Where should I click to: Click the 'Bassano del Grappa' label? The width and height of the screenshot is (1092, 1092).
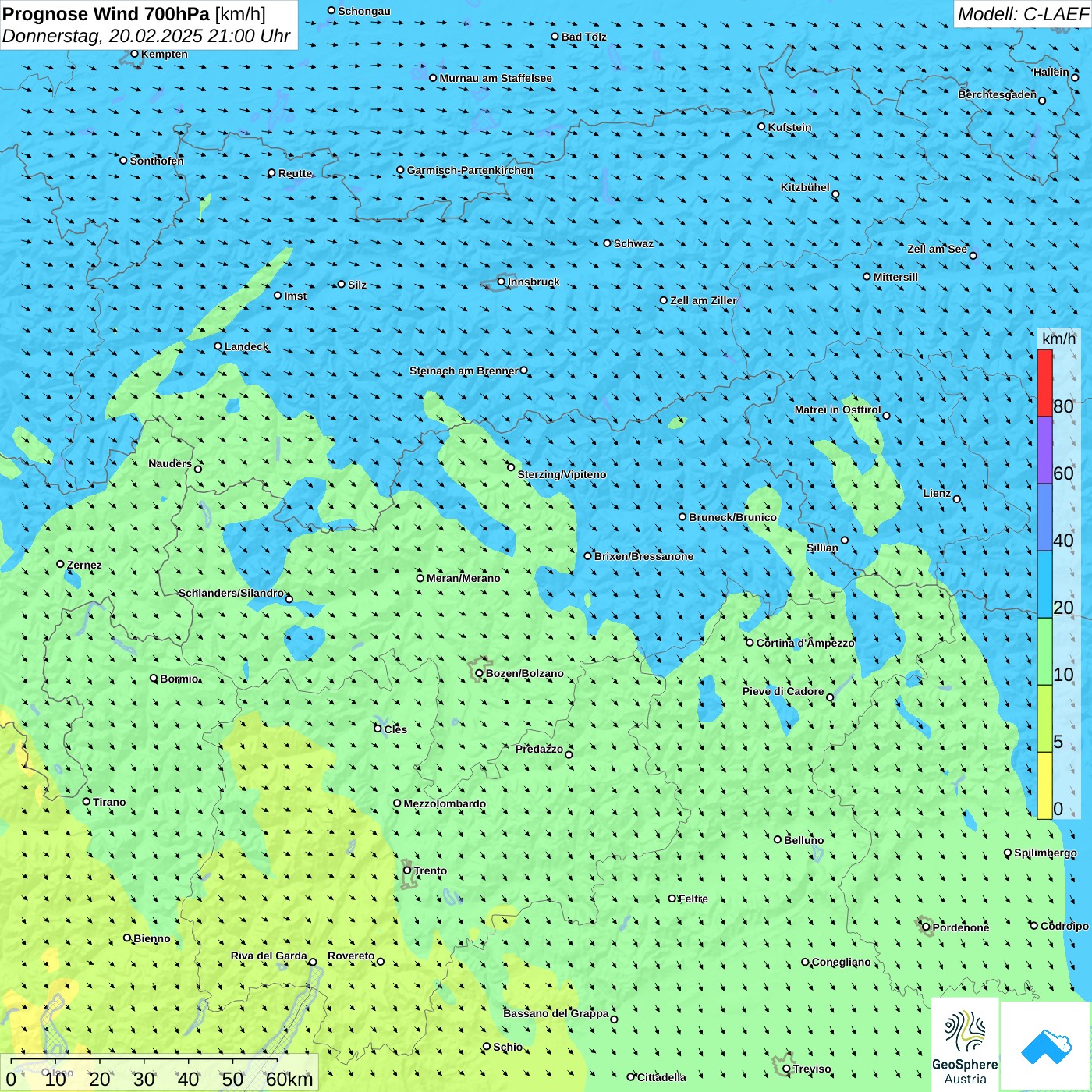(x=556, y=1013)
